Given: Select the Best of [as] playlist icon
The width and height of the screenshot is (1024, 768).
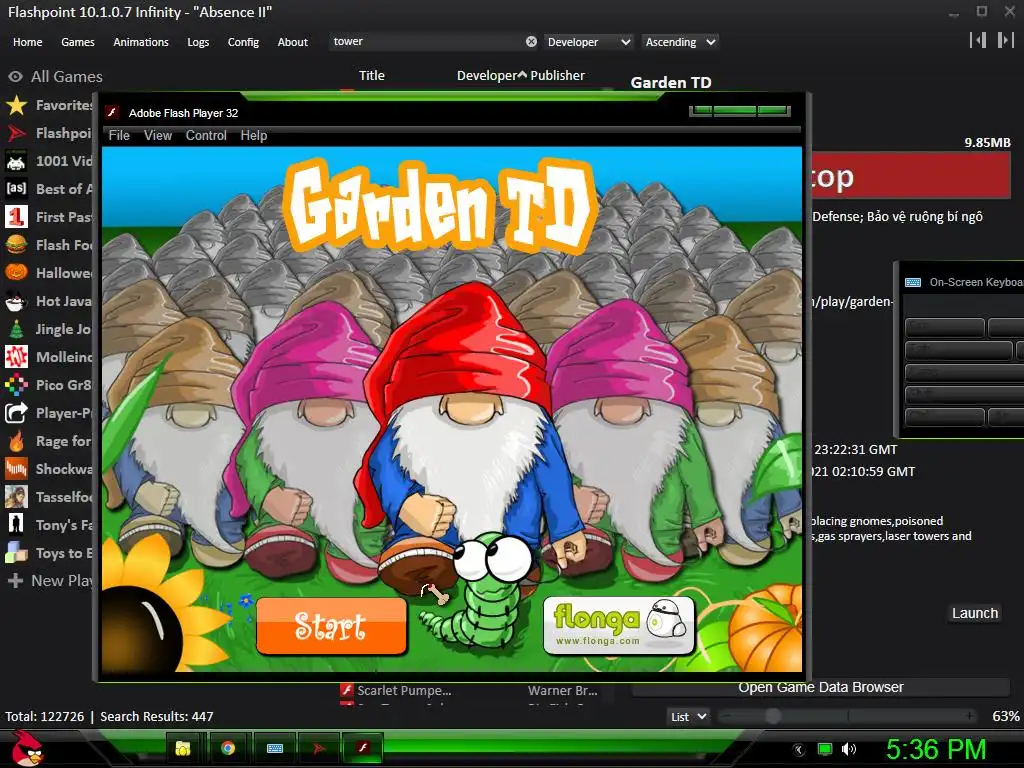Looking at the screenshot, I should point(16,189).
